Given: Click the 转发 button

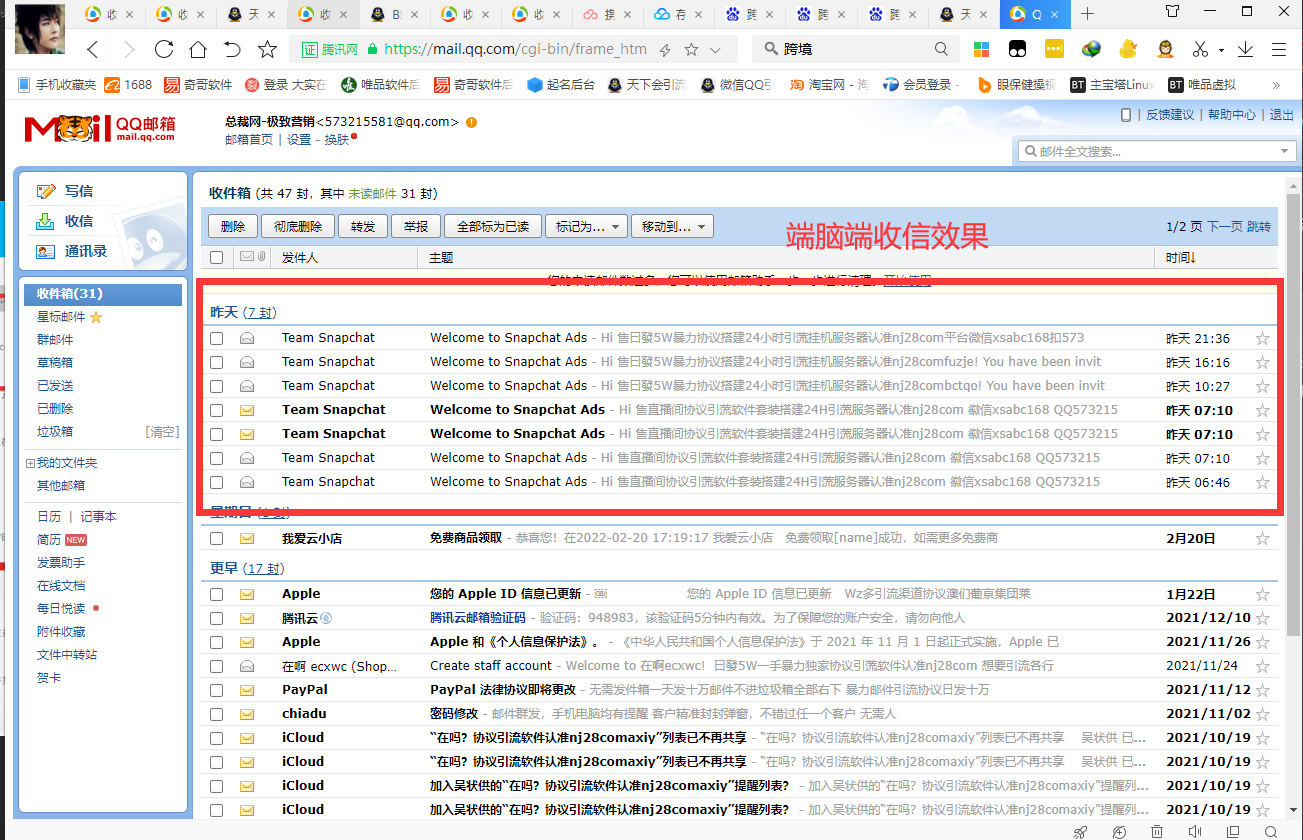Looking at the screenshot, I should (x=363, y=227).
